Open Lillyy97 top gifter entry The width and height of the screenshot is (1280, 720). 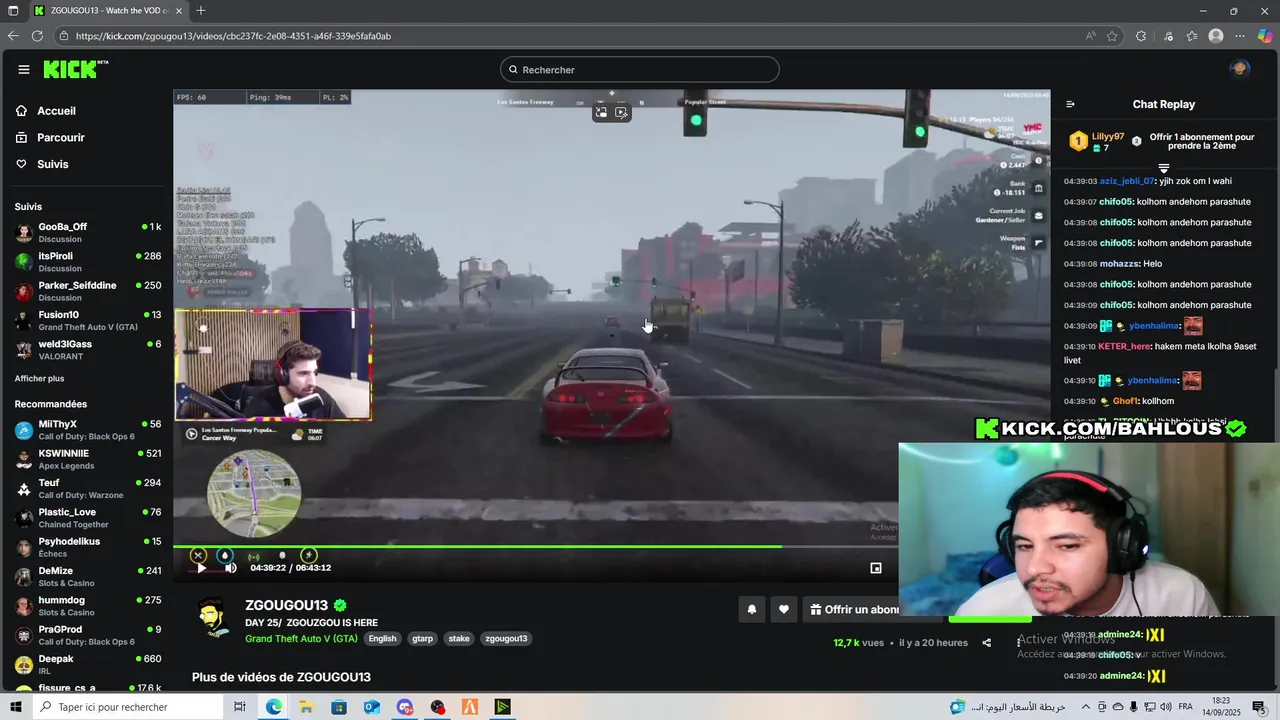pos(1097,141)
